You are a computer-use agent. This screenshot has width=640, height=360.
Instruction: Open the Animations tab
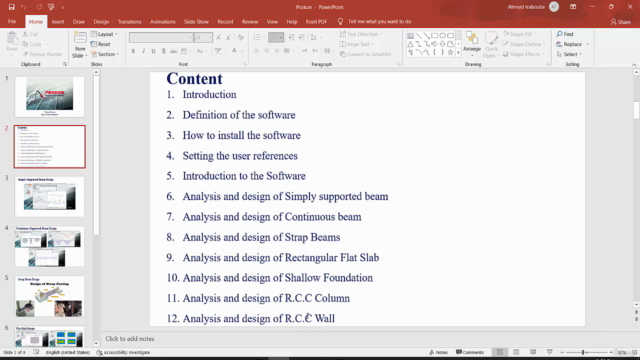[x=162, y=22]
